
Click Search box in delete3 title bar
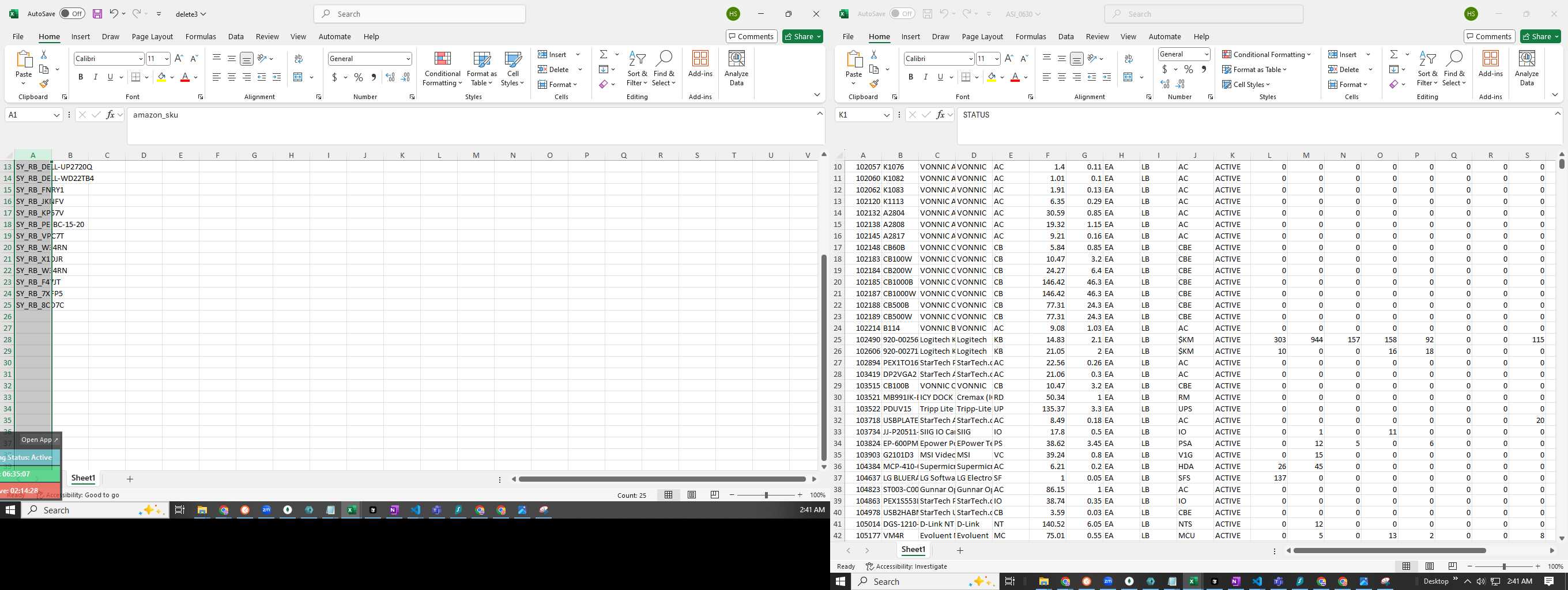420,13
